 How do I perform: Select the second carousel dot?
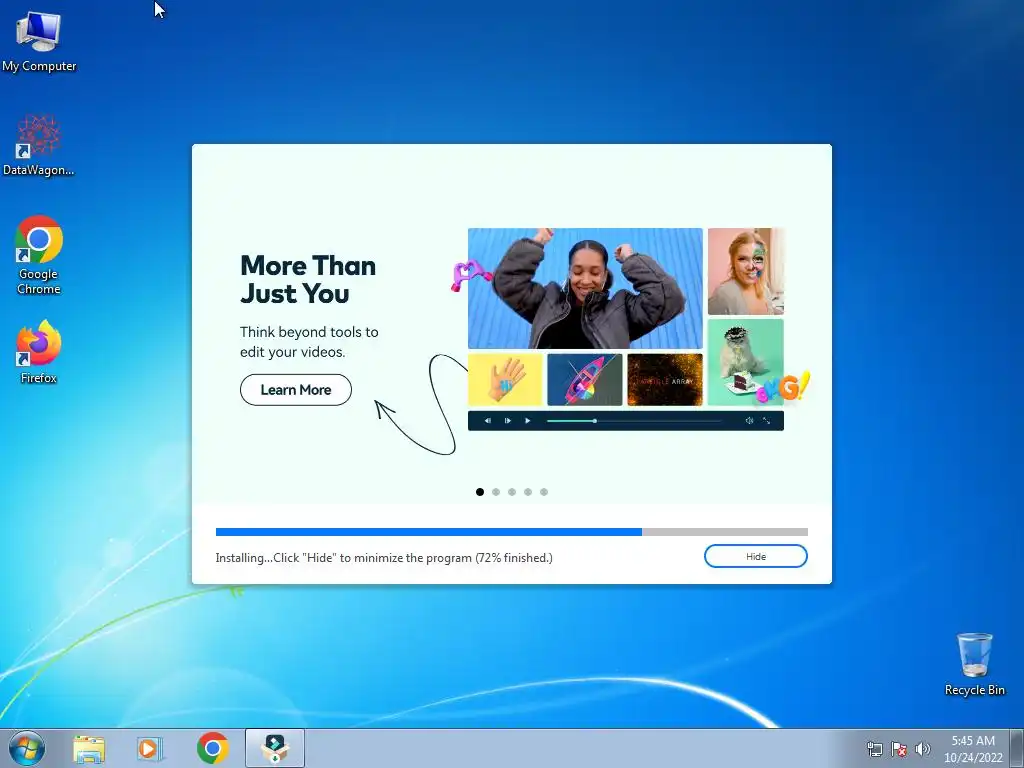click(x=496, y=492)
